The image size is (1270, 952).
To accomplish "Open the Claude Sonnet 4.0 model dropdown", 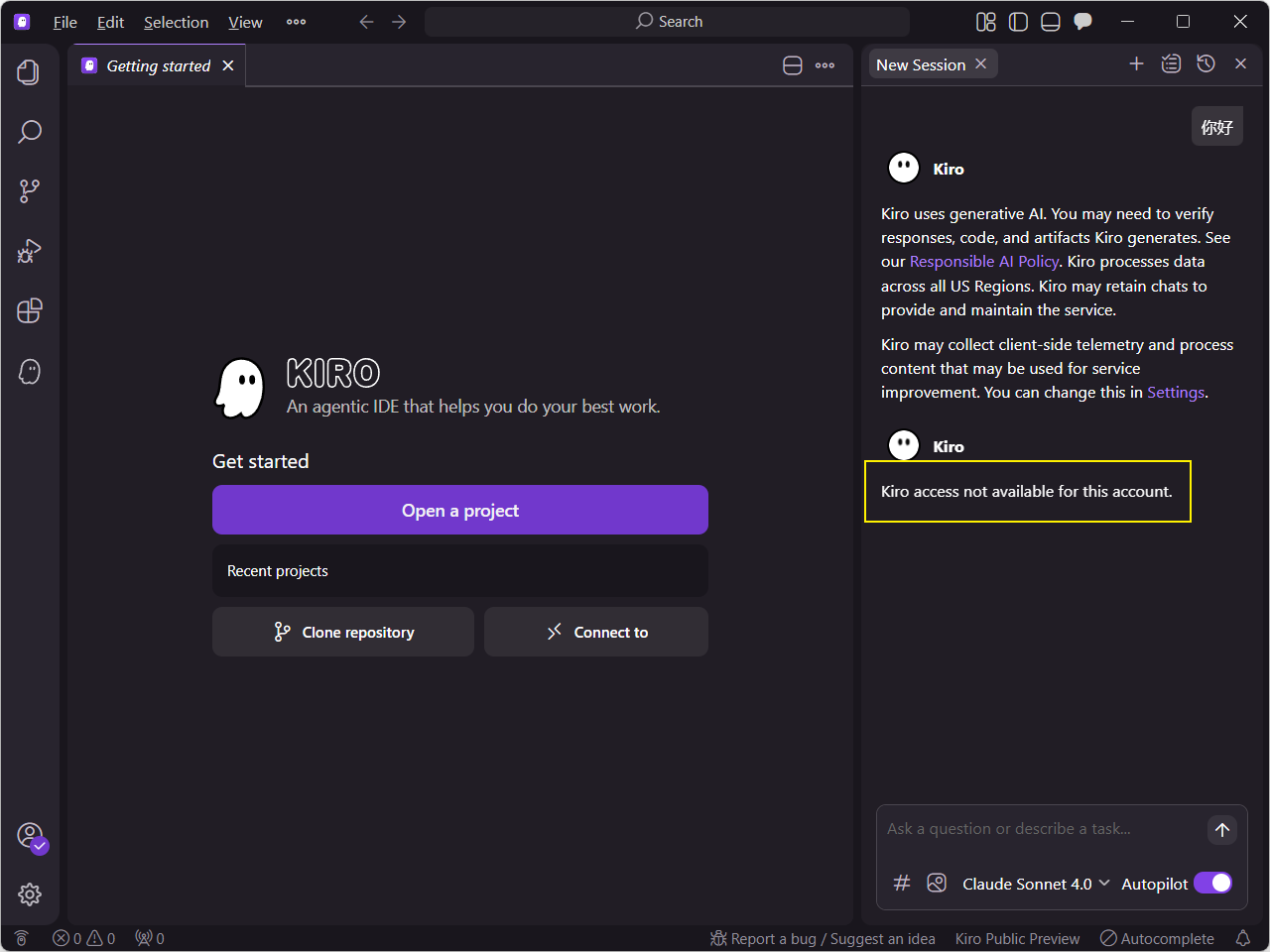I will tap(1036, 884).
